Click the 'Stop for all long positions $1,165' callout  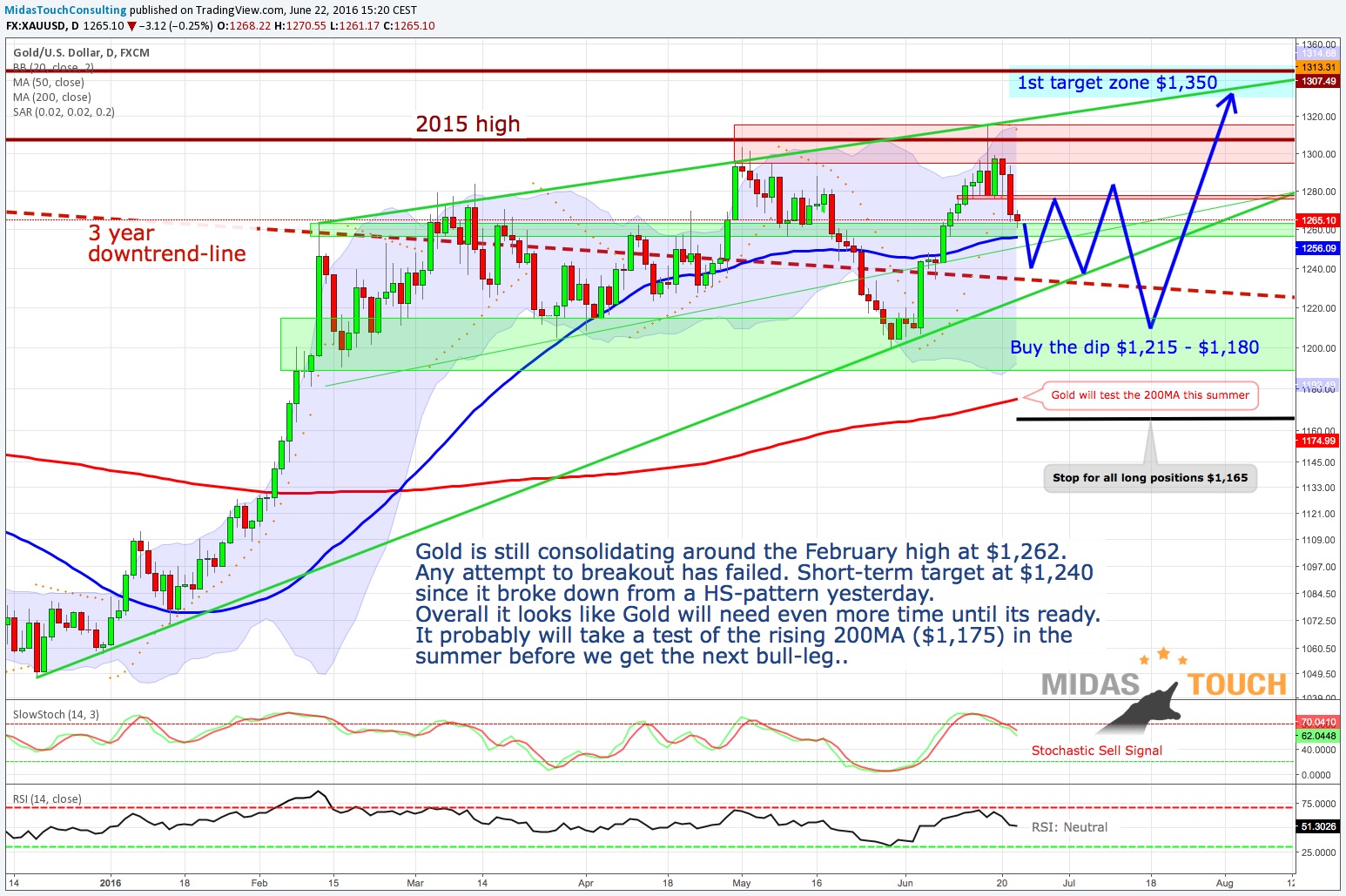tap(1150, 478)
